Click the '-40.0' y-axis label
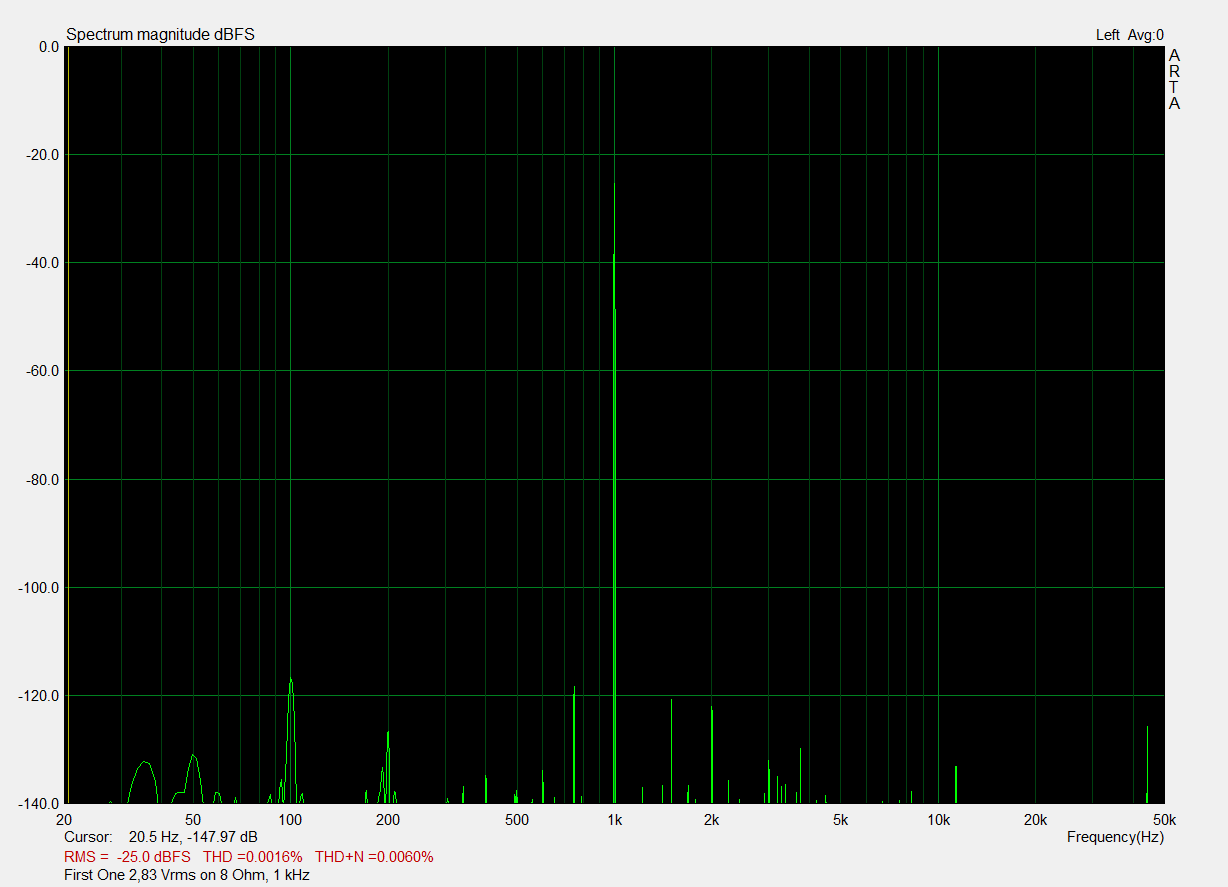 click(42, 263)
